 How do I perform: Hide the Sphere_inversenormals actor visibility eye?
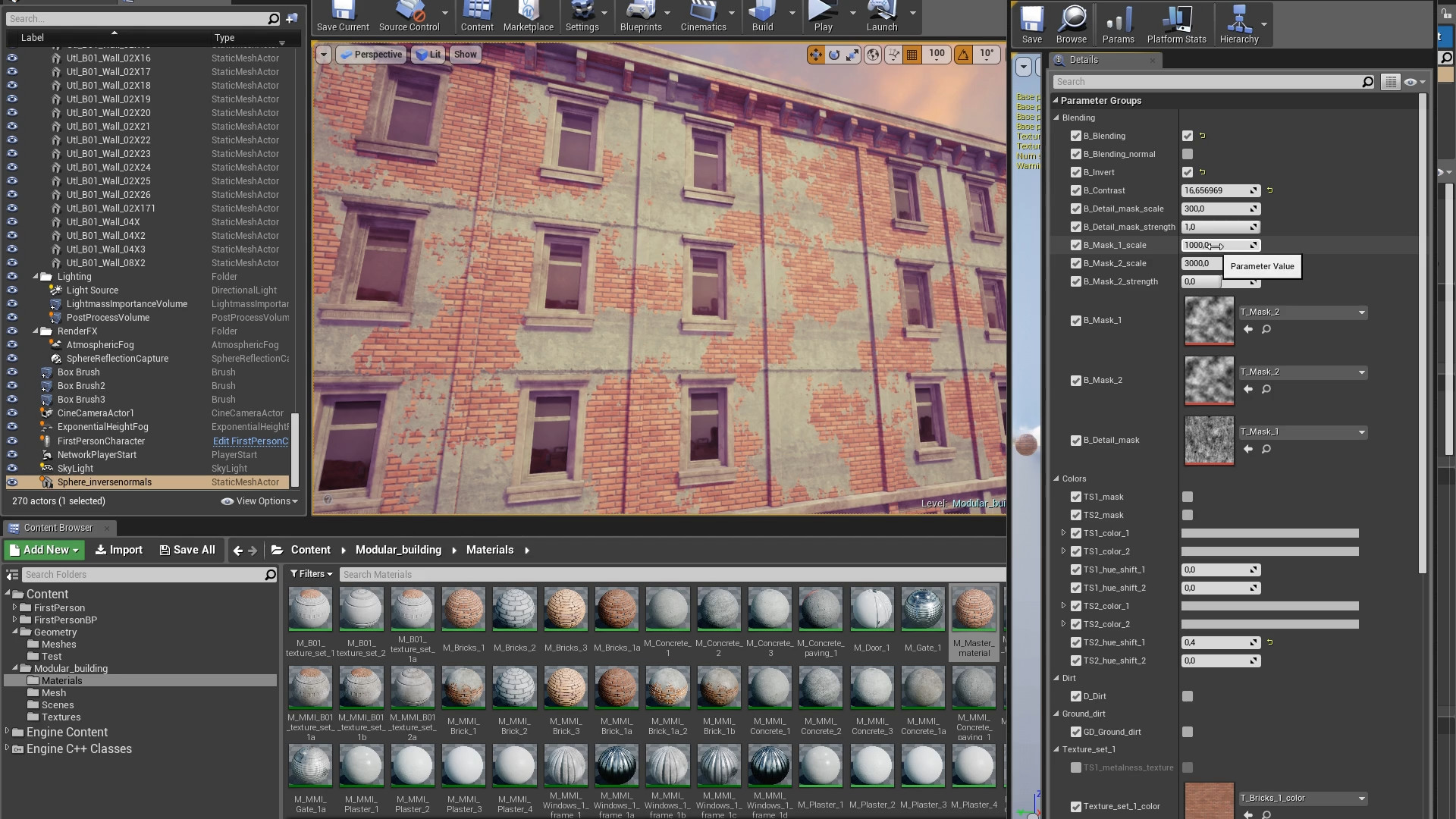(x=12, y=482)
